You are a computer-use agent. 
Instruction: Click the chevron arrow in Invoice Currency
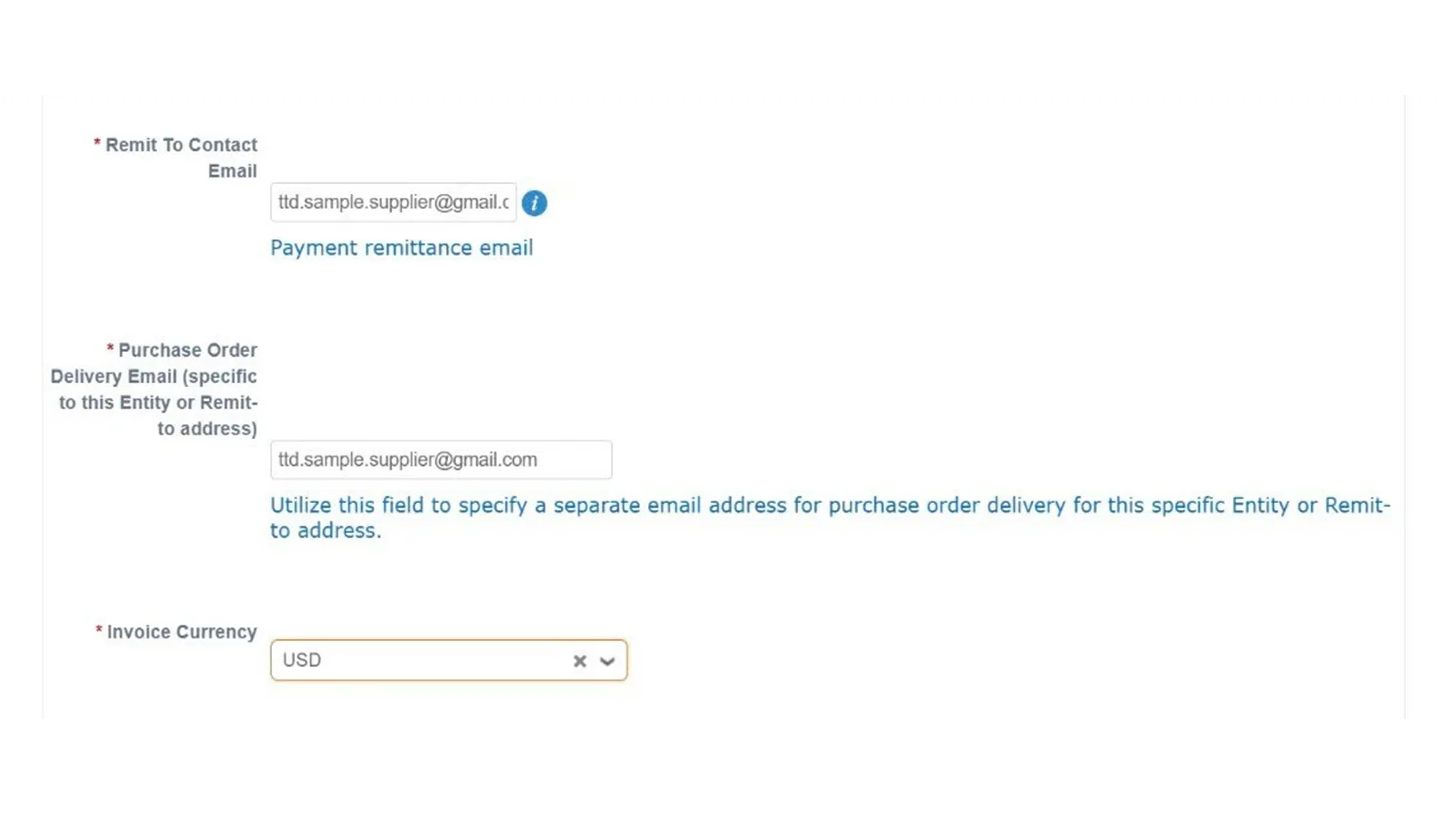tap(607, 661)
